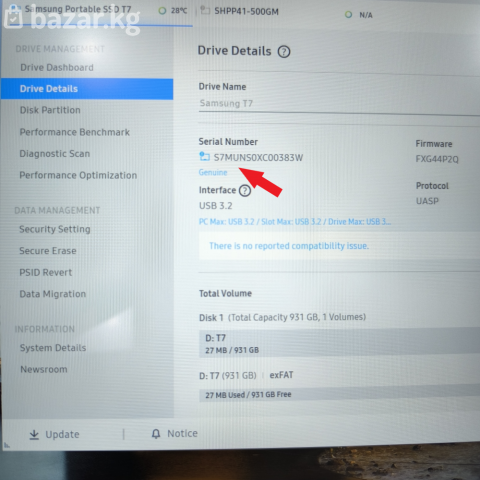Click the Update button
480x480 pixels.
pyautogui.click(x=54, y=434)
